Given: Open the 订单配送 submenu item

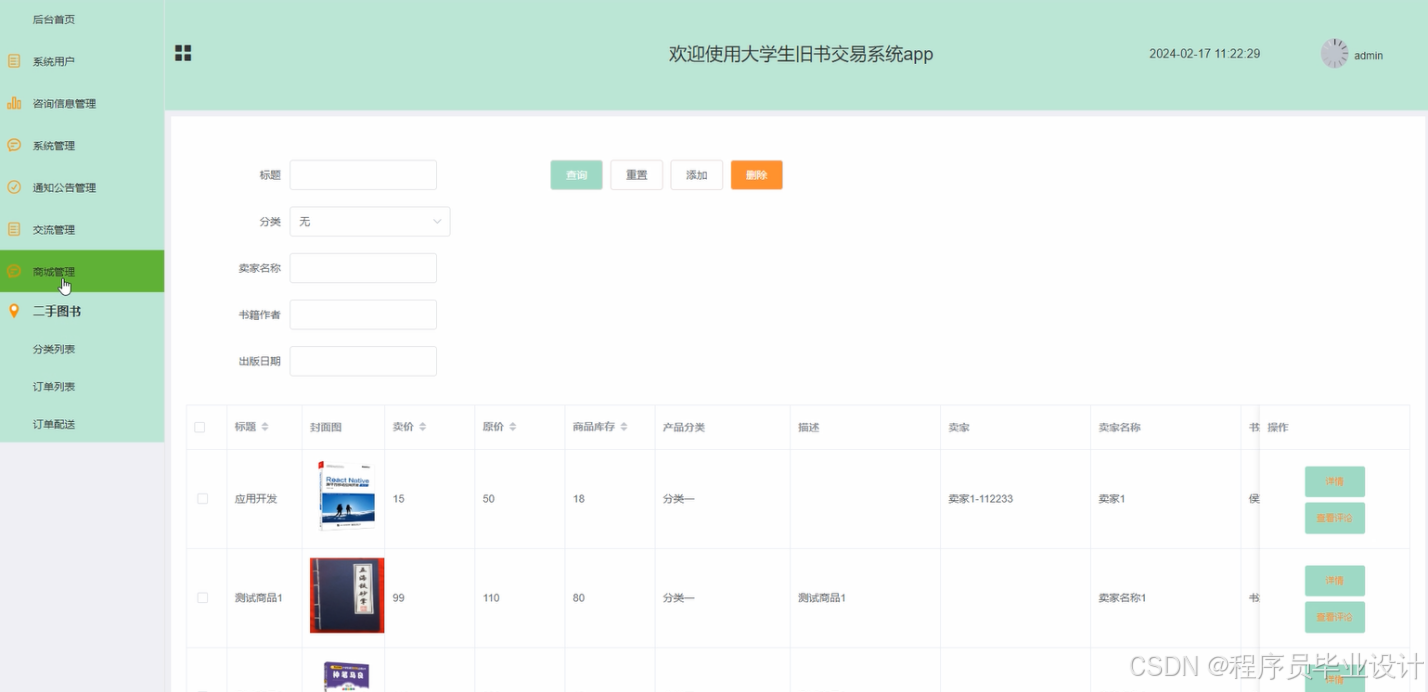Looking at the screenshot, I should coord(82,424).
